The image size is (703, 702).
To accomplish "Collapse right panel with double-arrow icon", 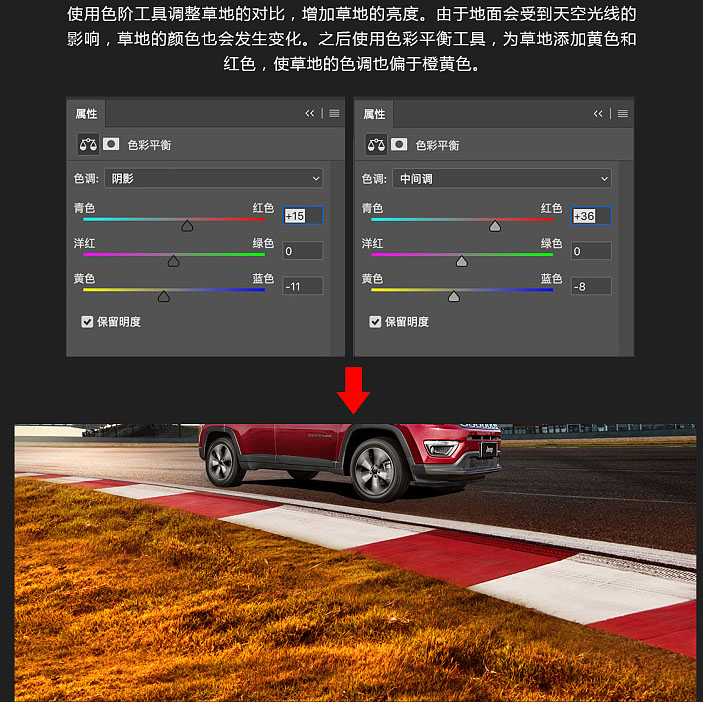I will click(598, 114).
